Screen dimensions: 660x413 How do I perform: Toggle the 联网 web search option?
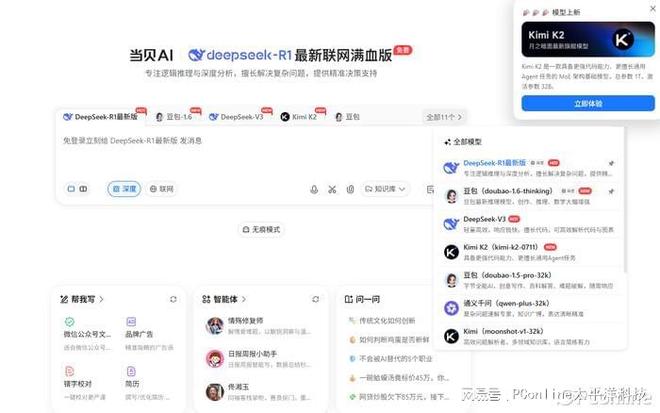[162, 189]
